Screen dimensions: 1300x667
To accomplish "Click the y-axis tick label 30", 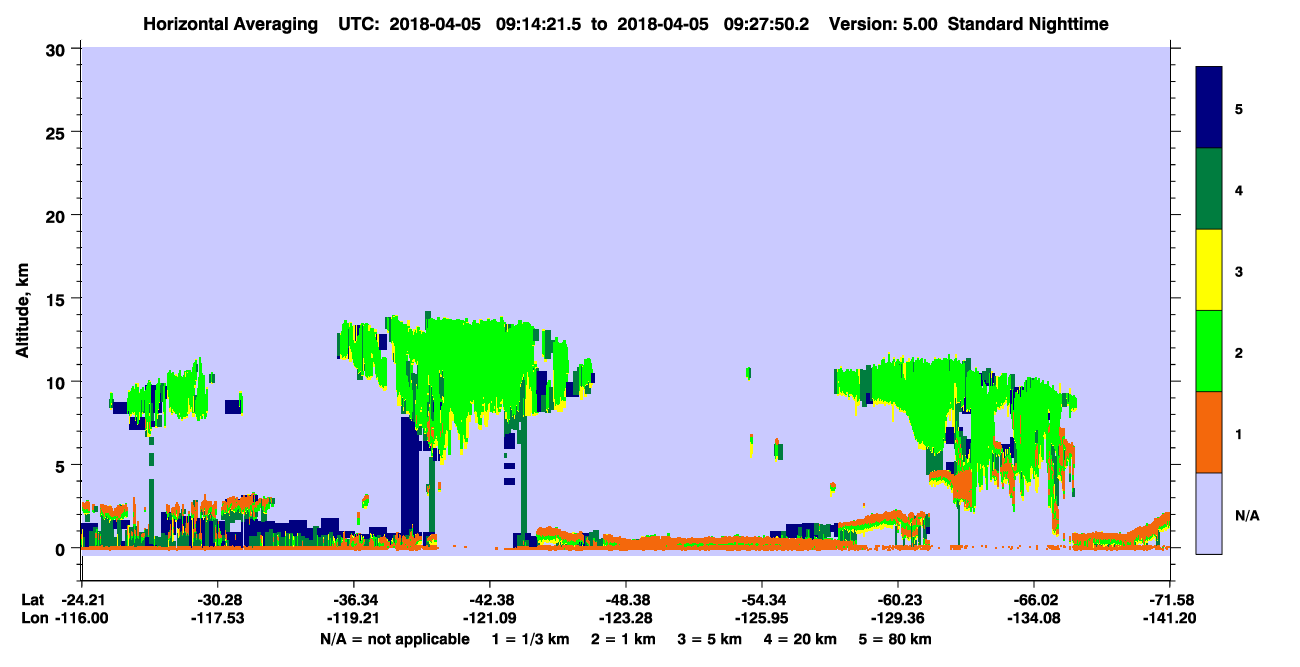I will pos(58,48).
